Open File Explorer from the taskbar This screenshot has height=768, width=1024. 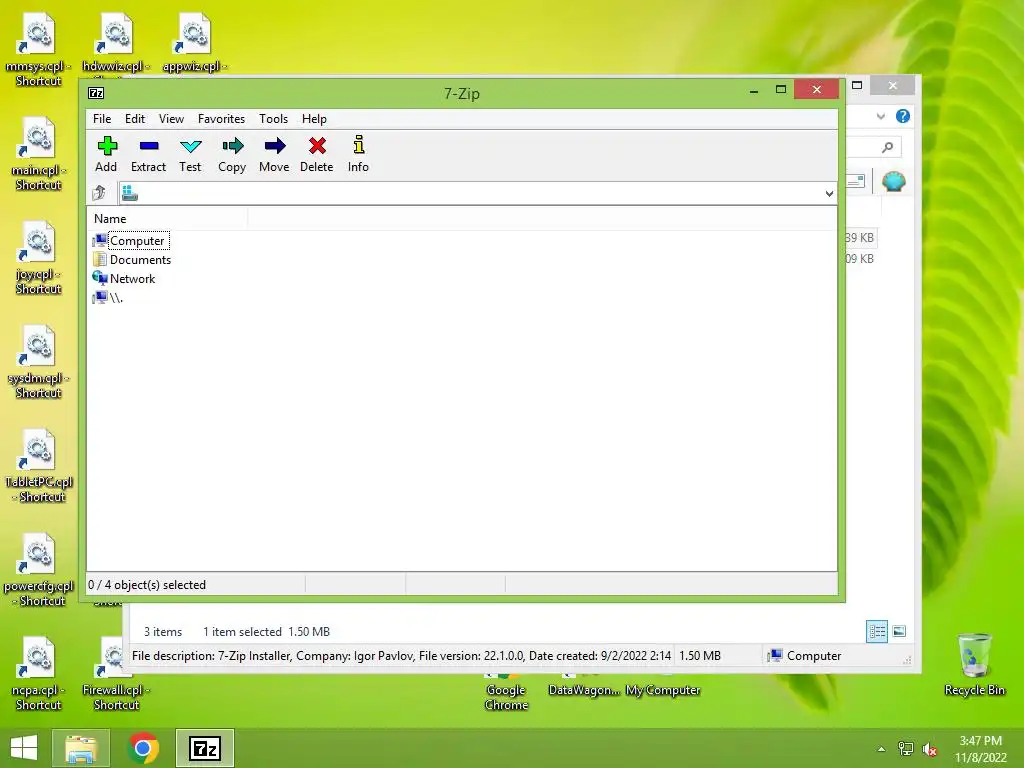tap(81, 748)
